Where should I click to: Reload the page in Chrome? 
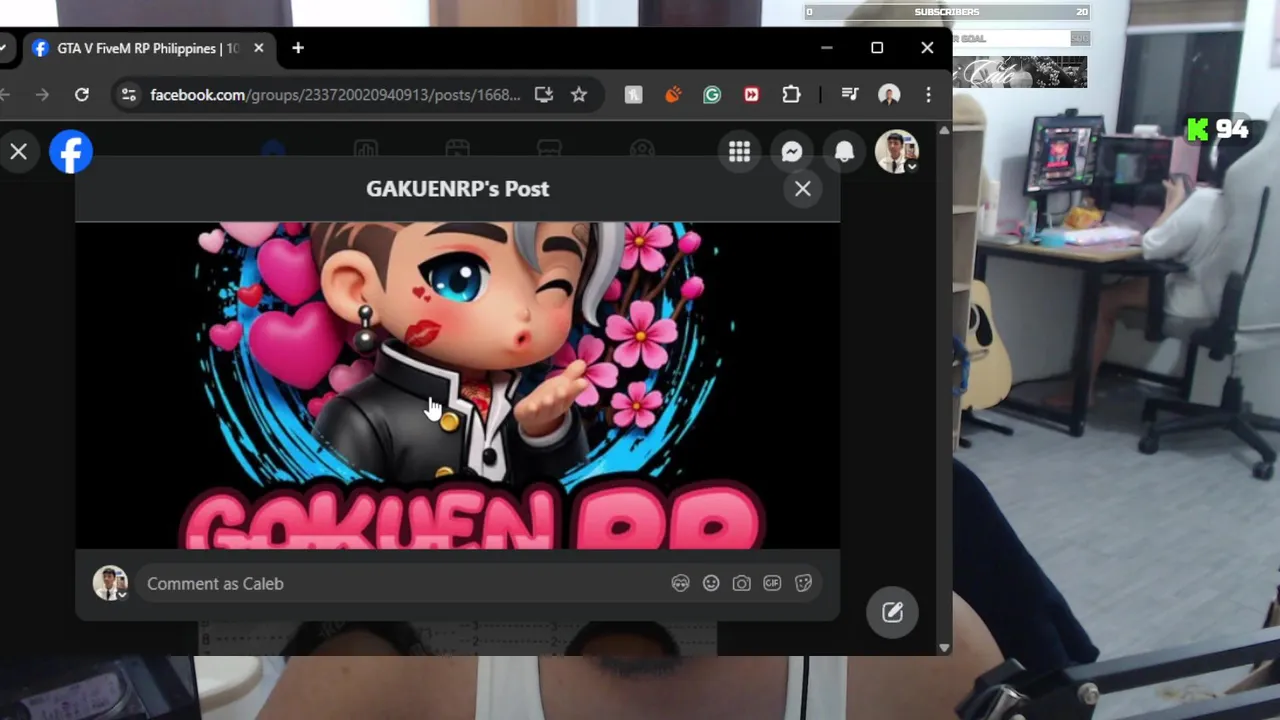tap(82, 94)
